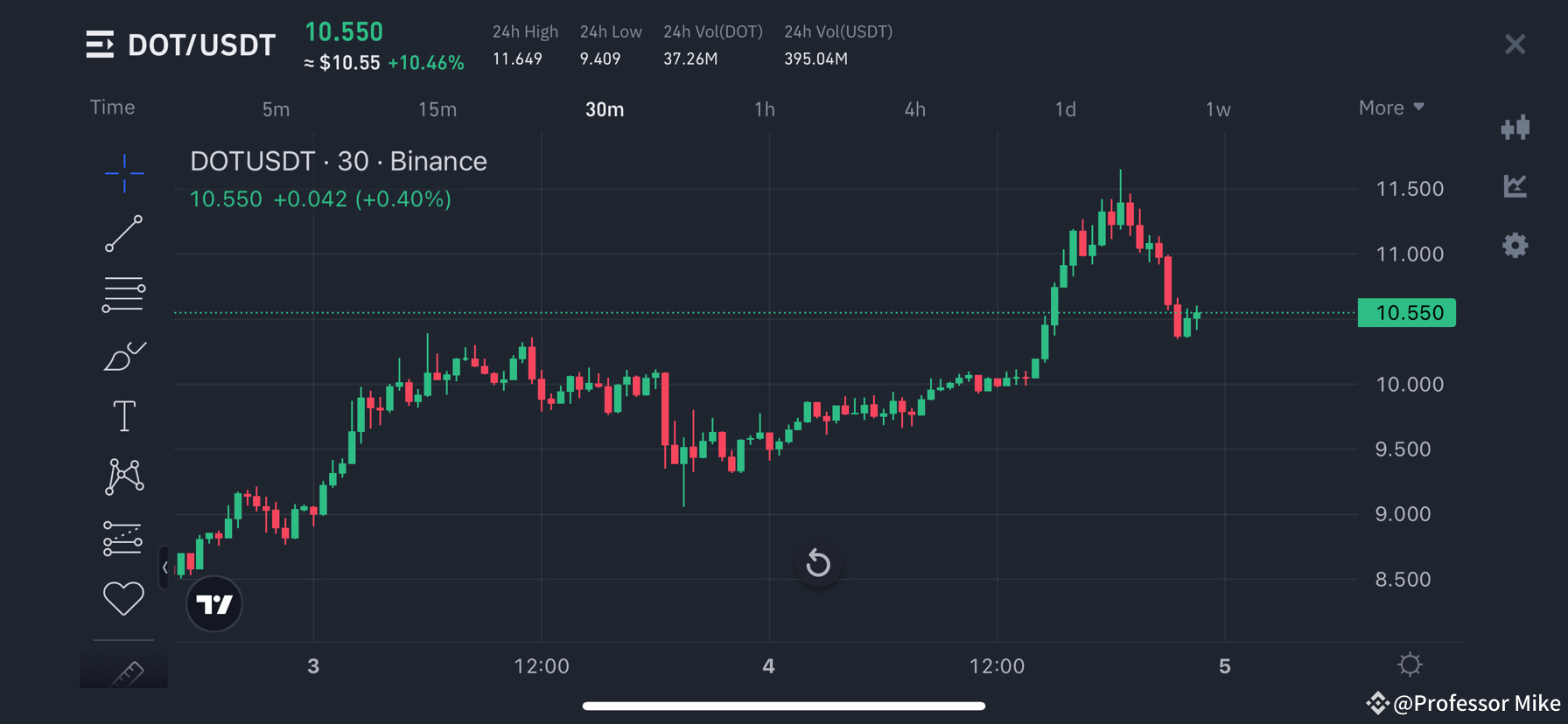Click the reset chart view button
This screenshot has width=1568, height=724.
tap(818, 563)
